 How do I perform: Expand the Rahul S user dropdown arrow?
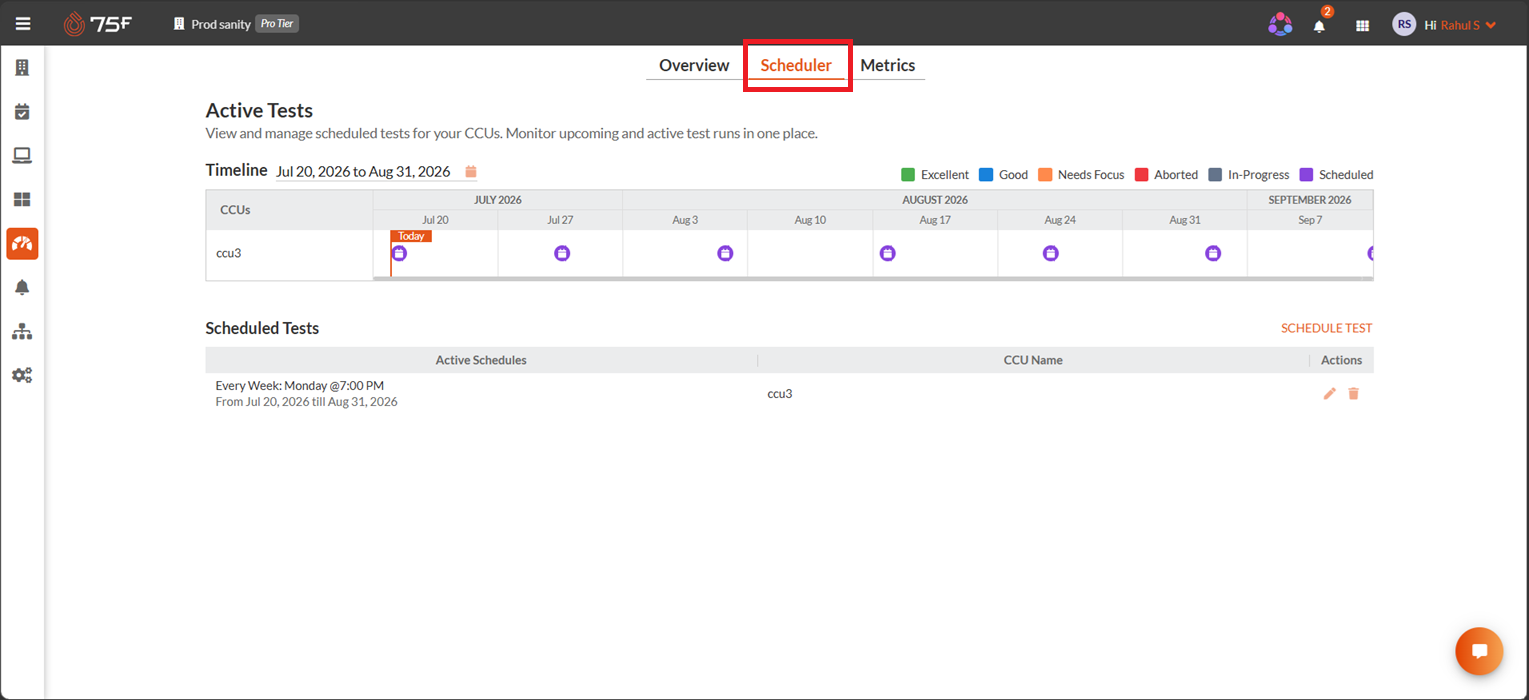click(1491, 25)
